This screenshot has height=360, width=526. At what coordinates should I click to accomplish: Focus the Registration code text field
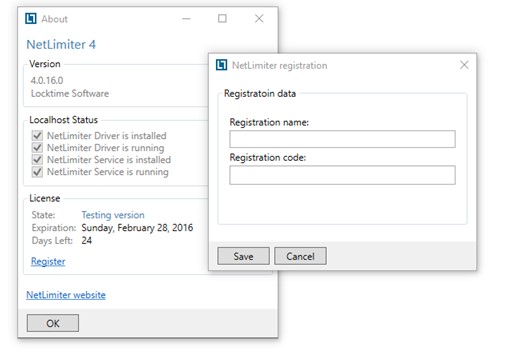343,175
